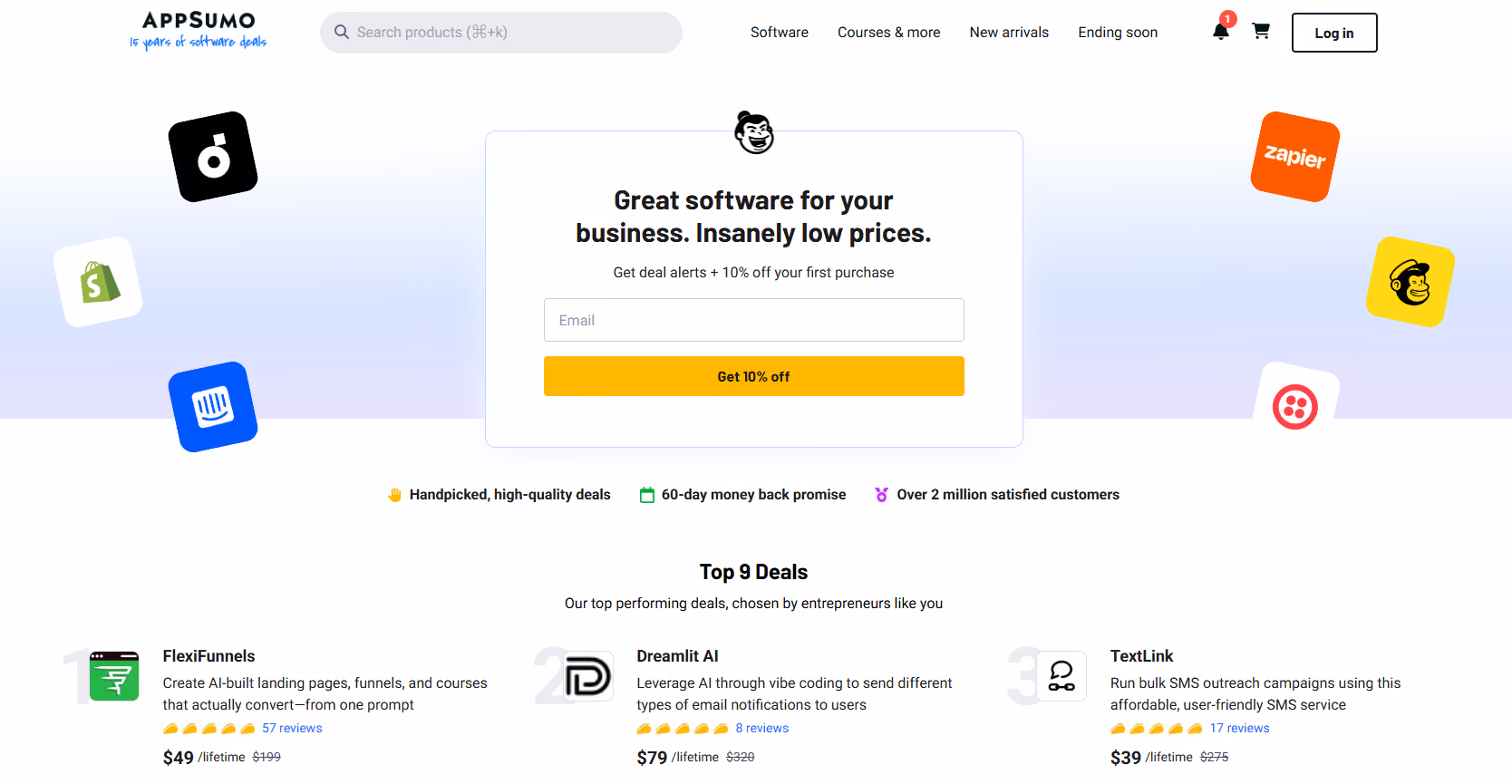The image size is (1512, 784).
Task: Open the Dreamlit AI deal title
Action: pyautogui.click(x=677, y=656)
